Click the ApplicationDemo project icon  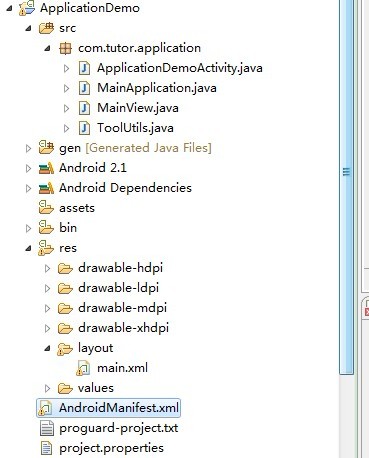pos(27,8)
